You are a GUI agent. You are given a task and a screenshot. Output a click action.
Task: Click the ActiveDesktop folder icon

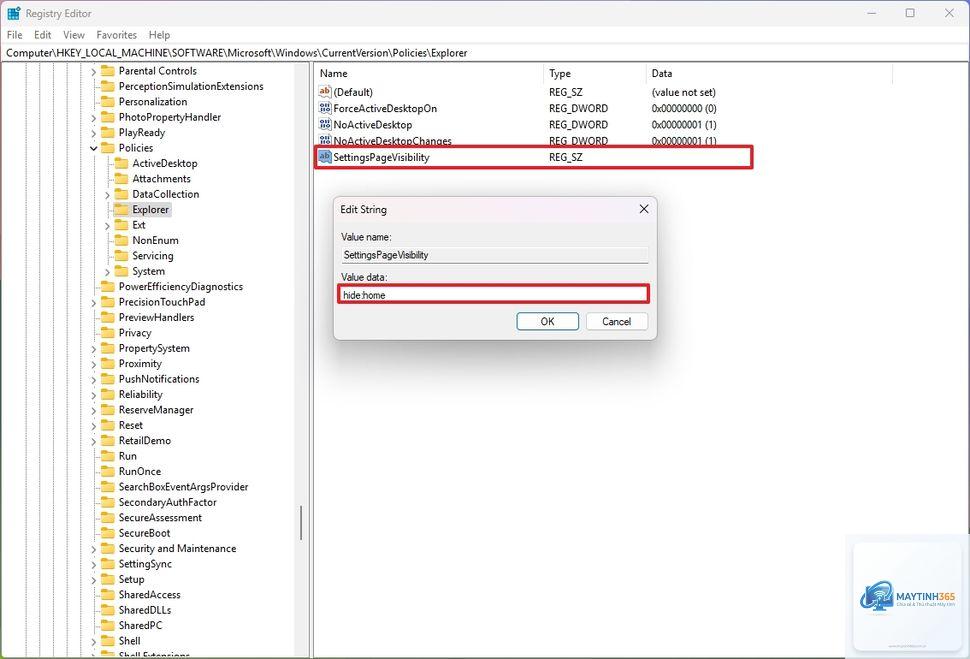(121, 163)
